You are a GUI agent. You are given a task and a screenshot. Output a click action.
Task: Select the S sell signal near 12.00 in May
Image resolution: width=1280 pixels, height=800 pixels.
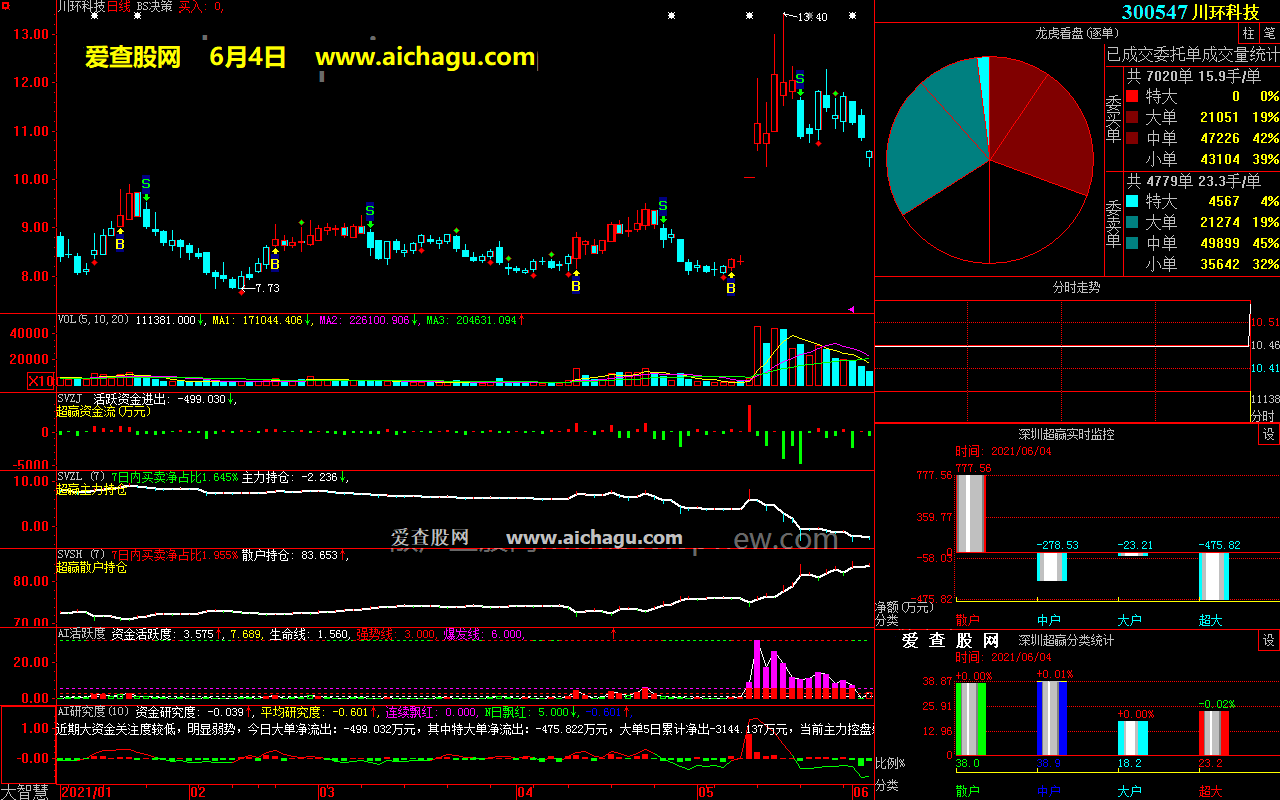click(x=800, y=79)
